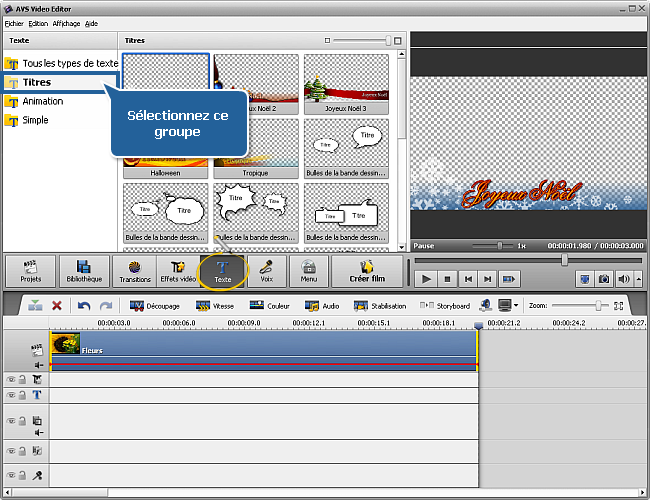Toggle eye visibility on the text track
Screen dimensions: 650x500
(11, 395)
